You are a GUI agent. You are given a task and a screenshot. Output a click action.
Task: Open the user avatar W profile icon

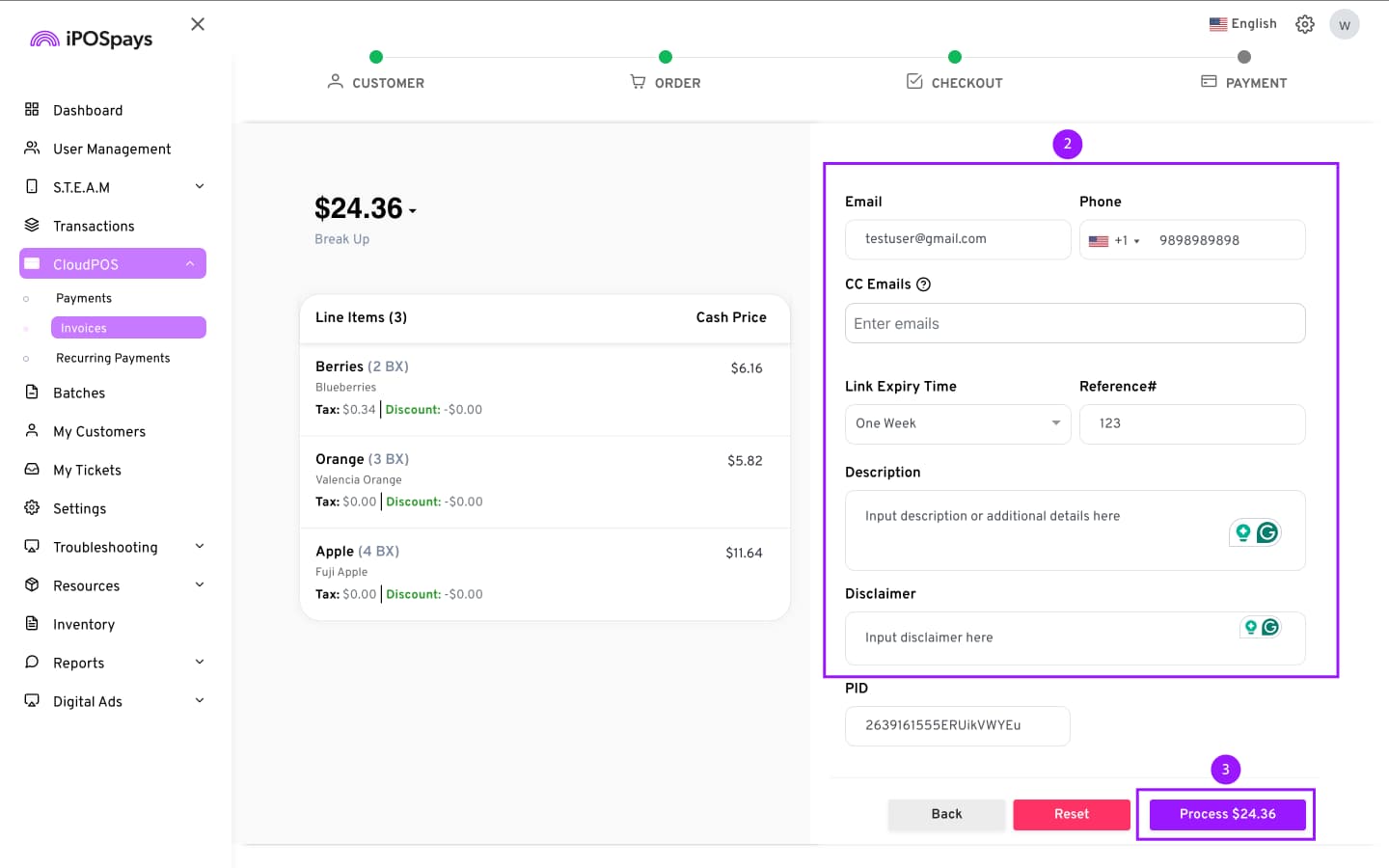coord(1344,25)
